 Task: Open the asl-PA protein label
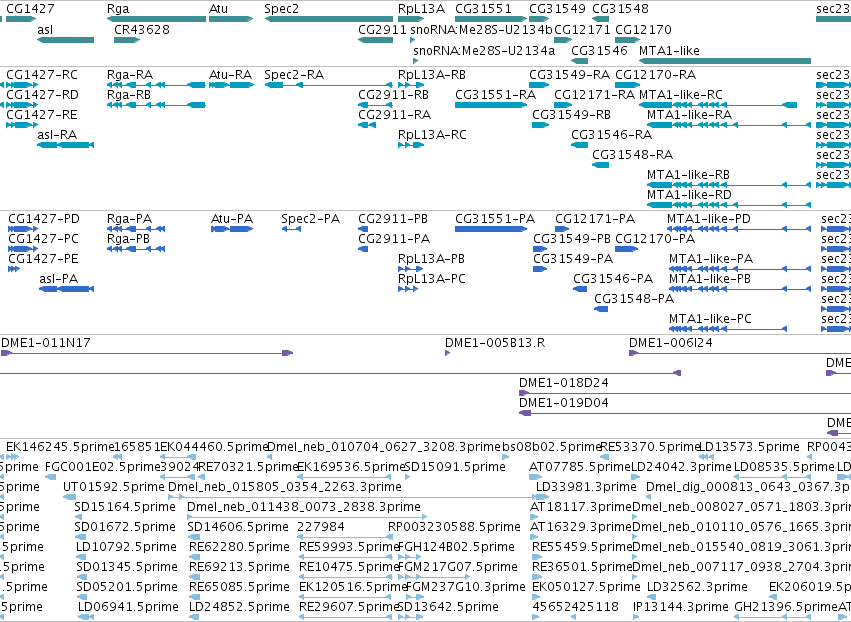click(x=59, y=279)
